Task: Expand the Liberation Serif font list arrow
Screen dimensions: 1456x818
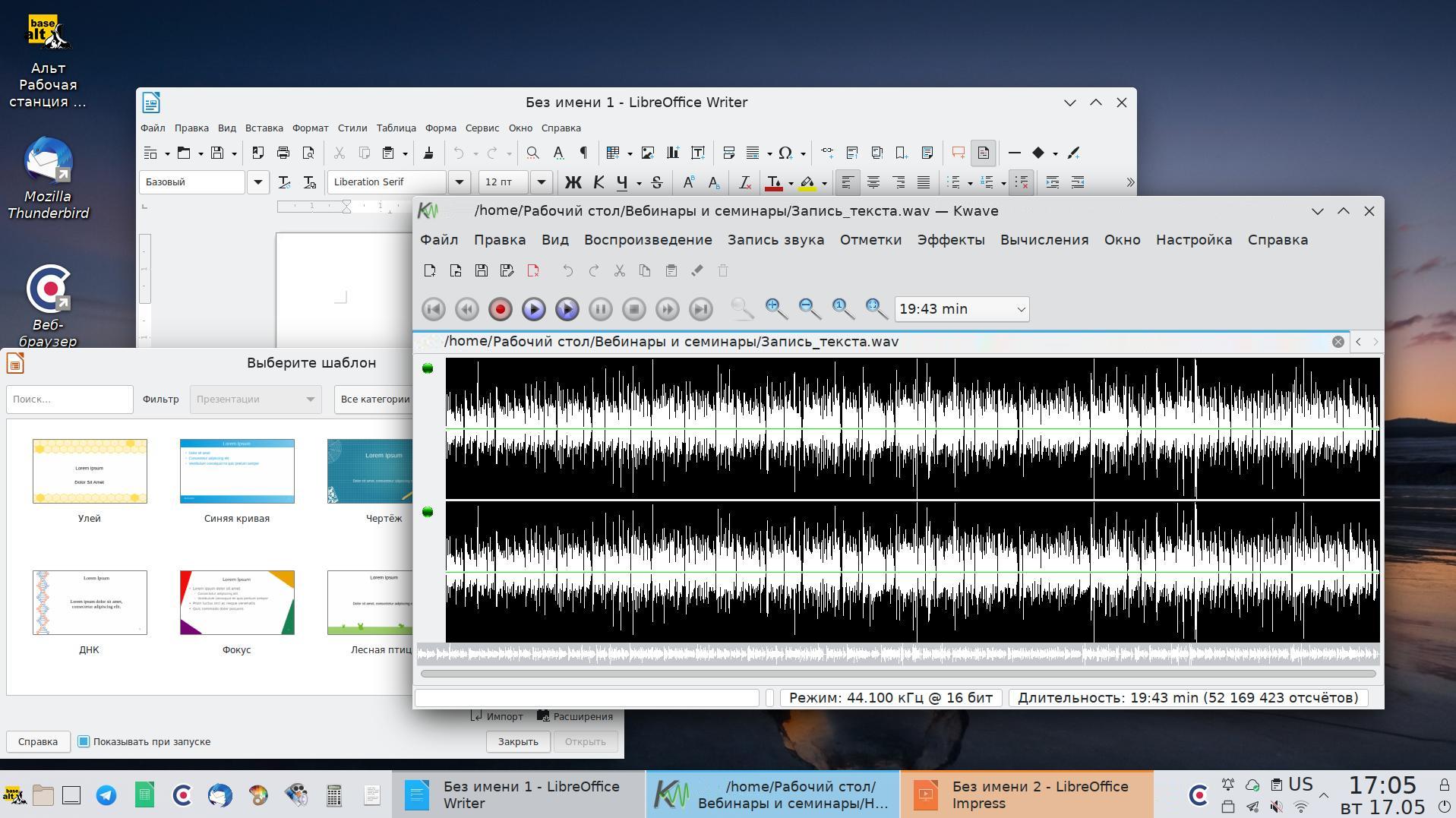Action: (459, 182)
